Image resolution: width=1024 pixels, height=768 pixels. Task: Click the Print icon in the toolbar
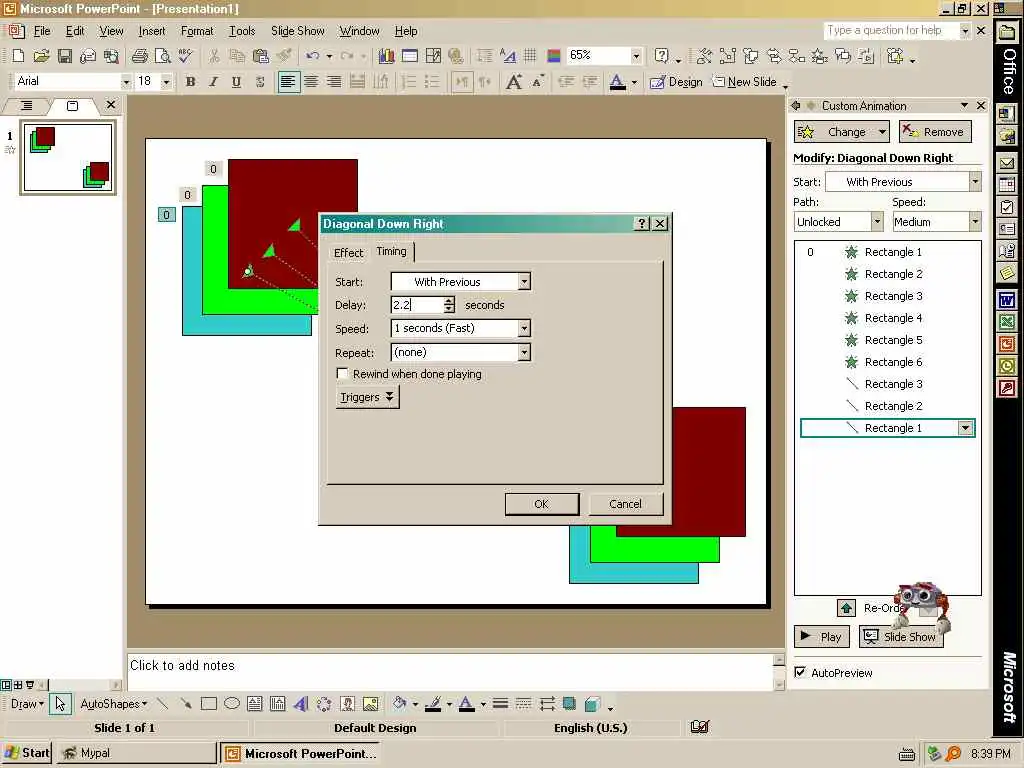pos(138,56)
